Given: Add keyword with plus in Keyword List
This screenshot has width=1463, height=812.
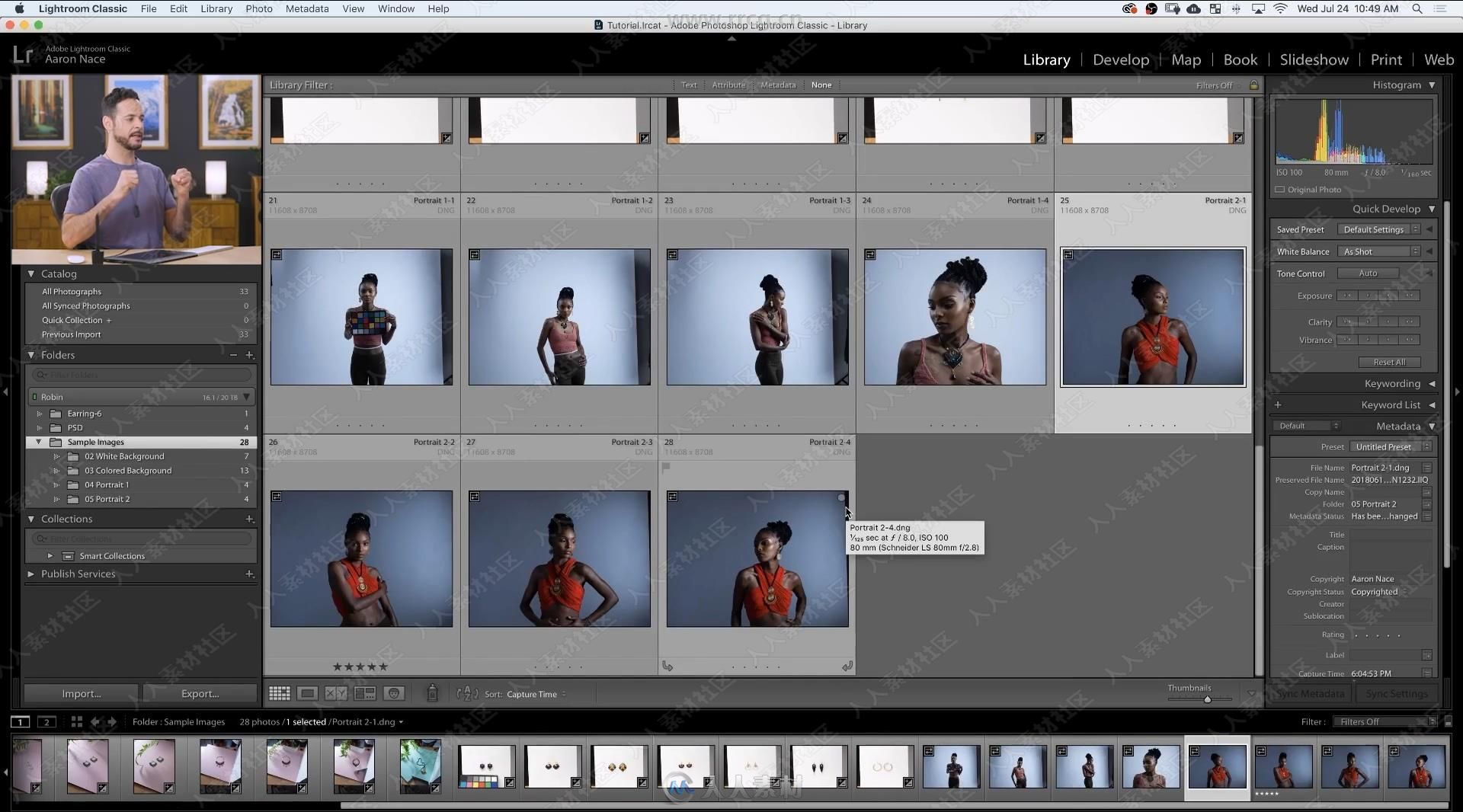Looking at the screenshot, I should (x=1278, y=404).
